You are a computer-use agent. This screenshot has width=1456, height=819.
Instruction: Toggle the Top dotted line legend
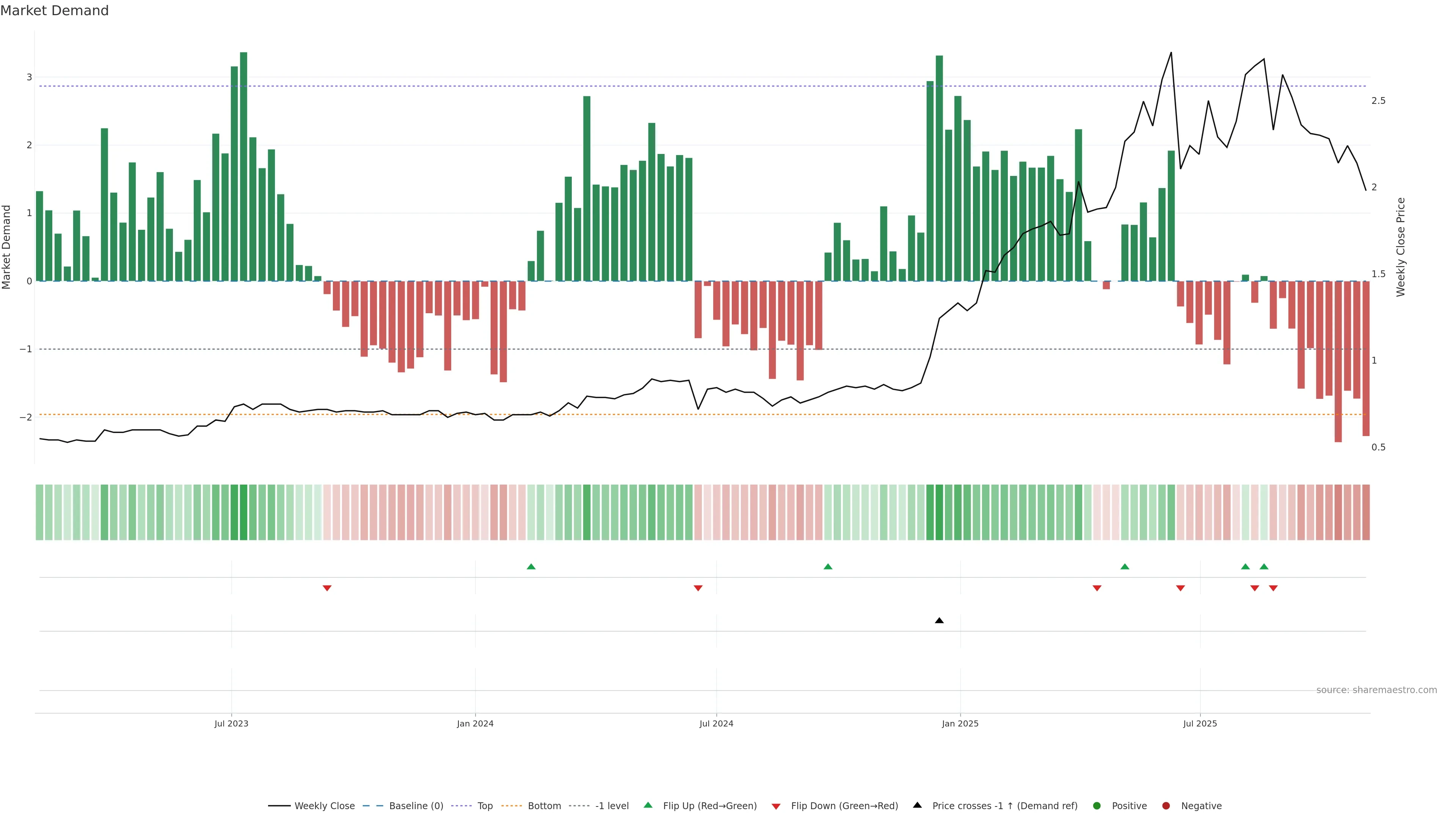click(485, 806)
